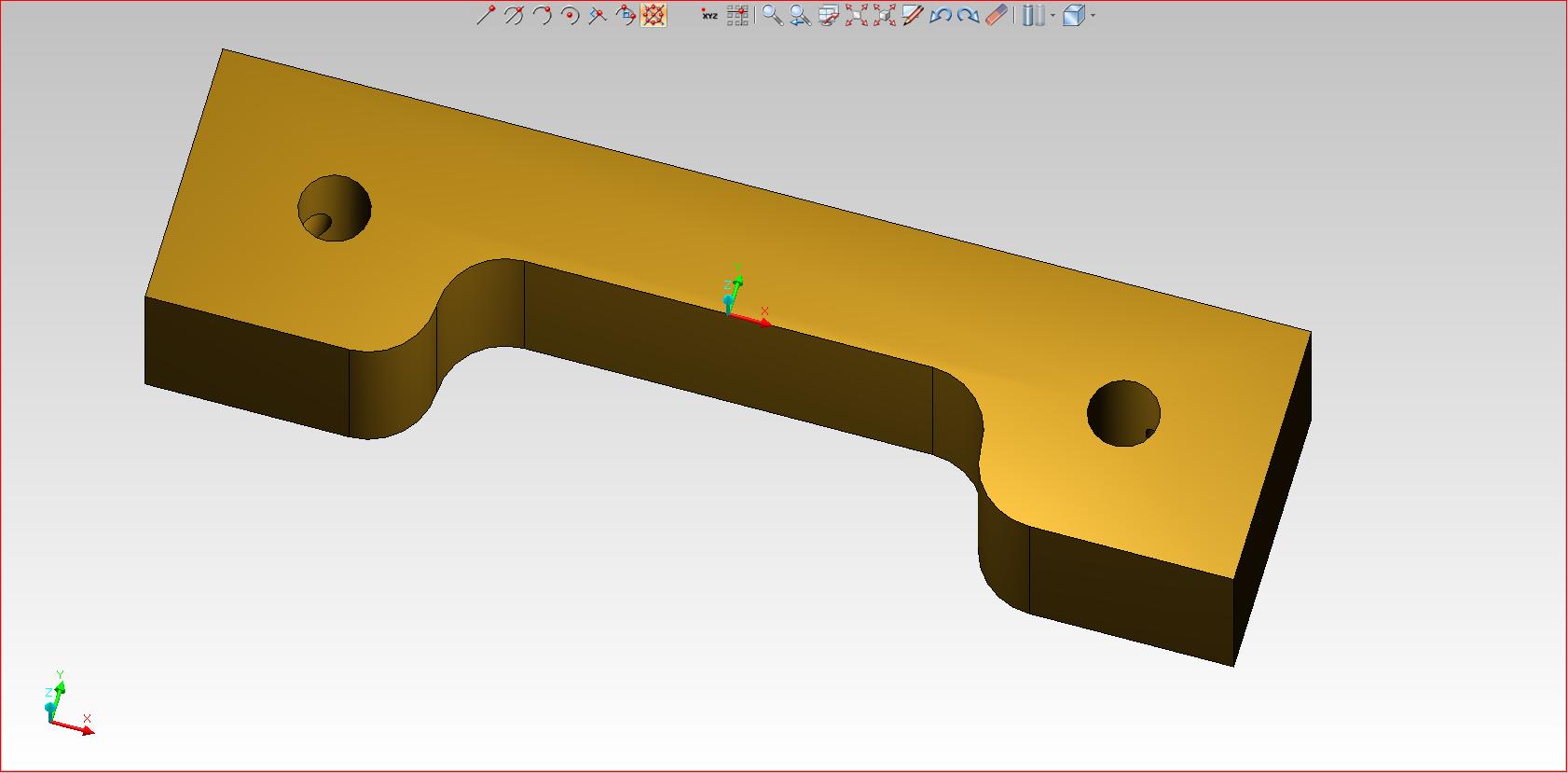This screenshot has height=773, width=1568.
Task: Open the XYZ coordinate entry icon
Action: point(709,15)
